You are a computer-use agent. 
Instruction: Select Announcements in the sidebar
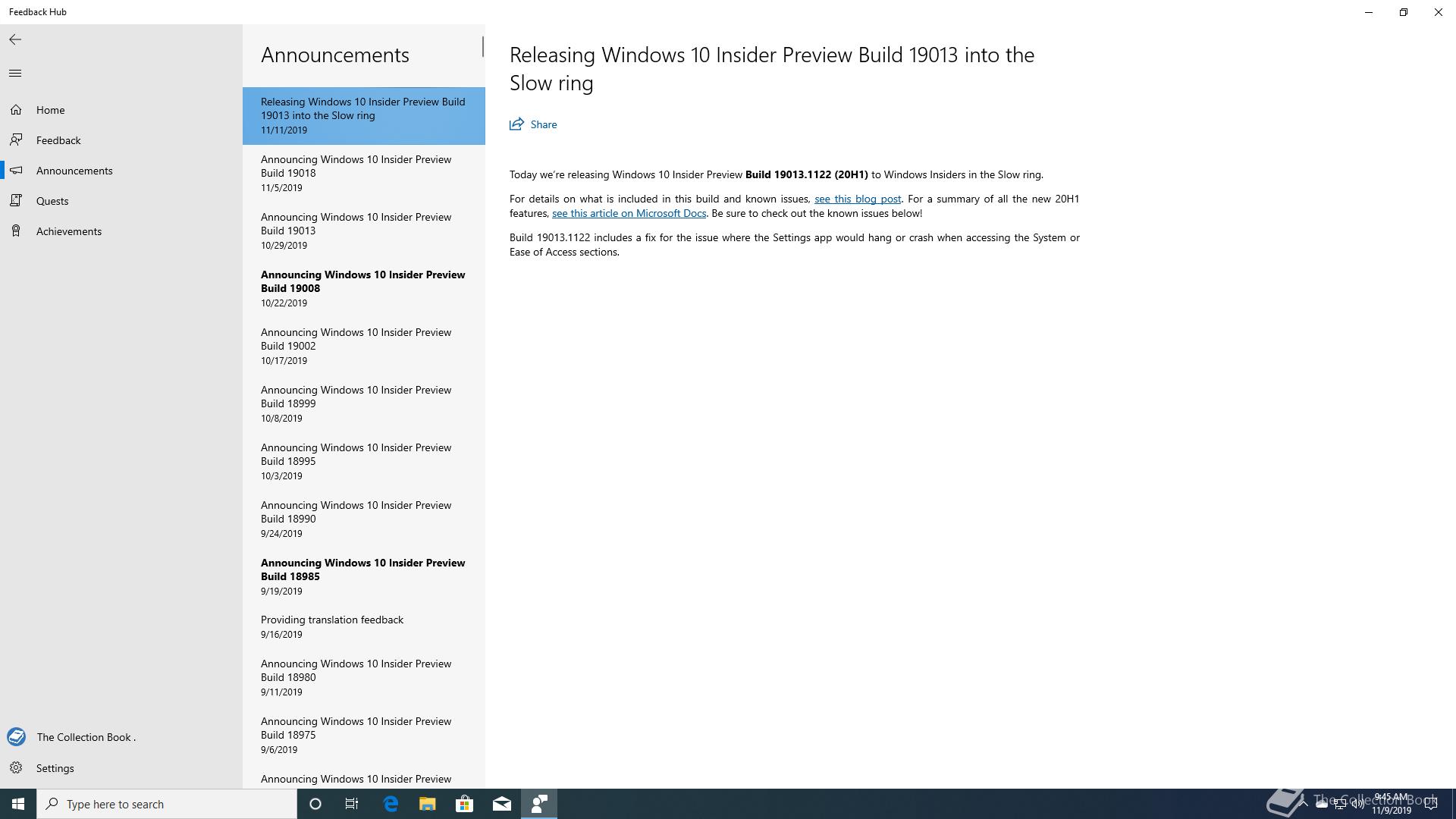pos(121,171)
